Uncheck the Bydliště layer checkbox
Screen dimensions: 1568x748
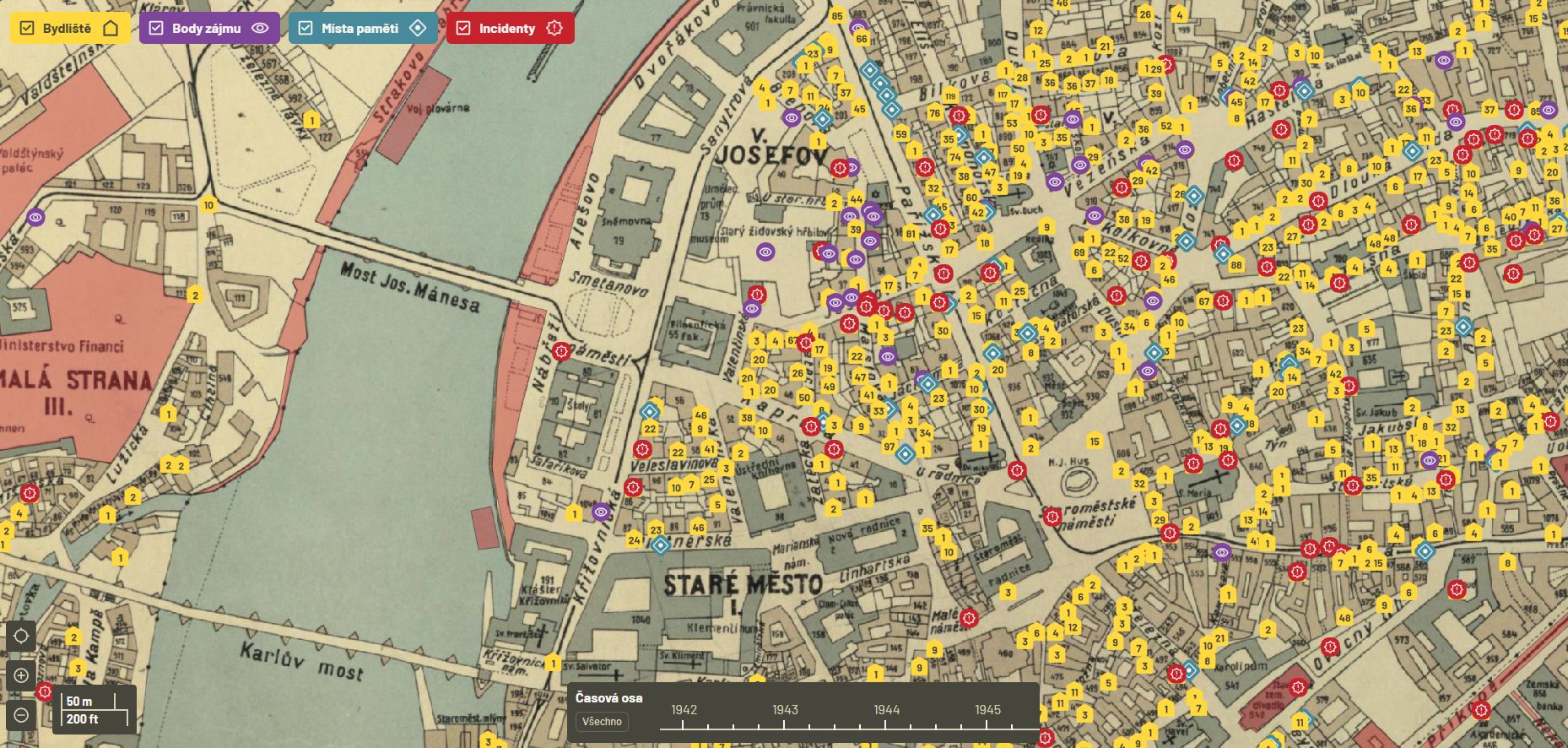pyautogui.click(x=27, y=28)
